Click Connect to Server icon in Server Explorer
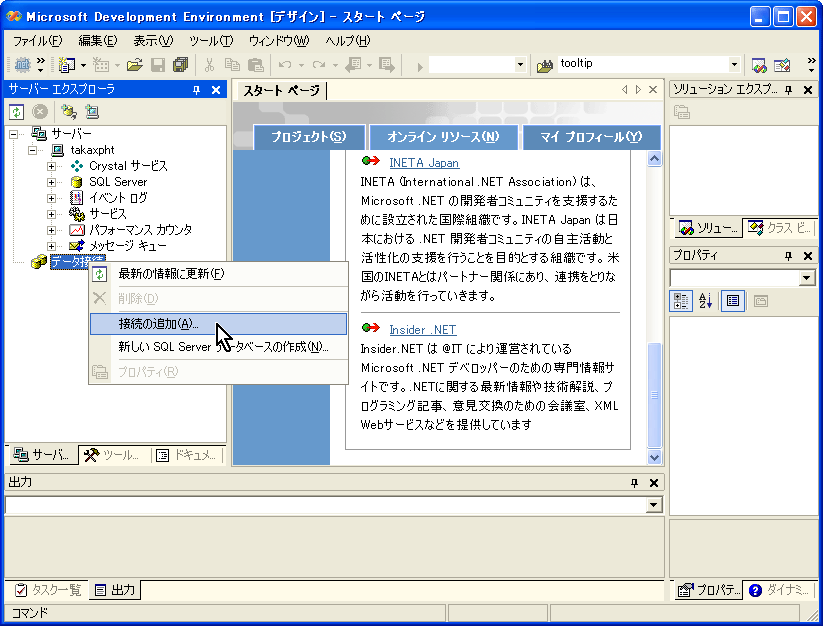The height and width of the screenshot is (626, 823). coord(92,112)
